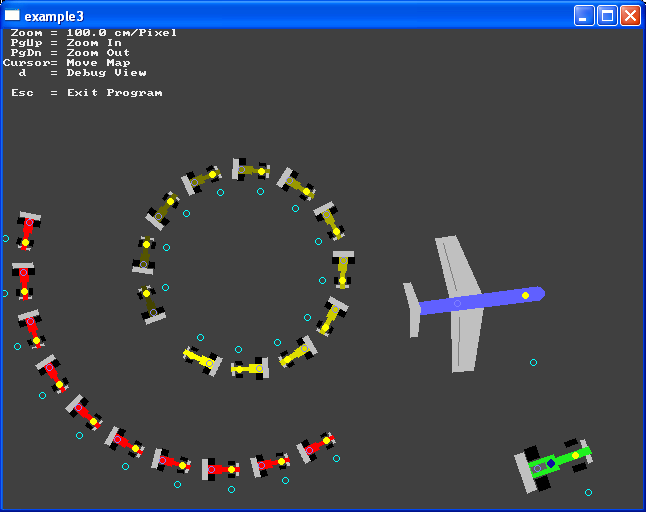
Task: Select the dark olive car at circle top
Action: 251,170
